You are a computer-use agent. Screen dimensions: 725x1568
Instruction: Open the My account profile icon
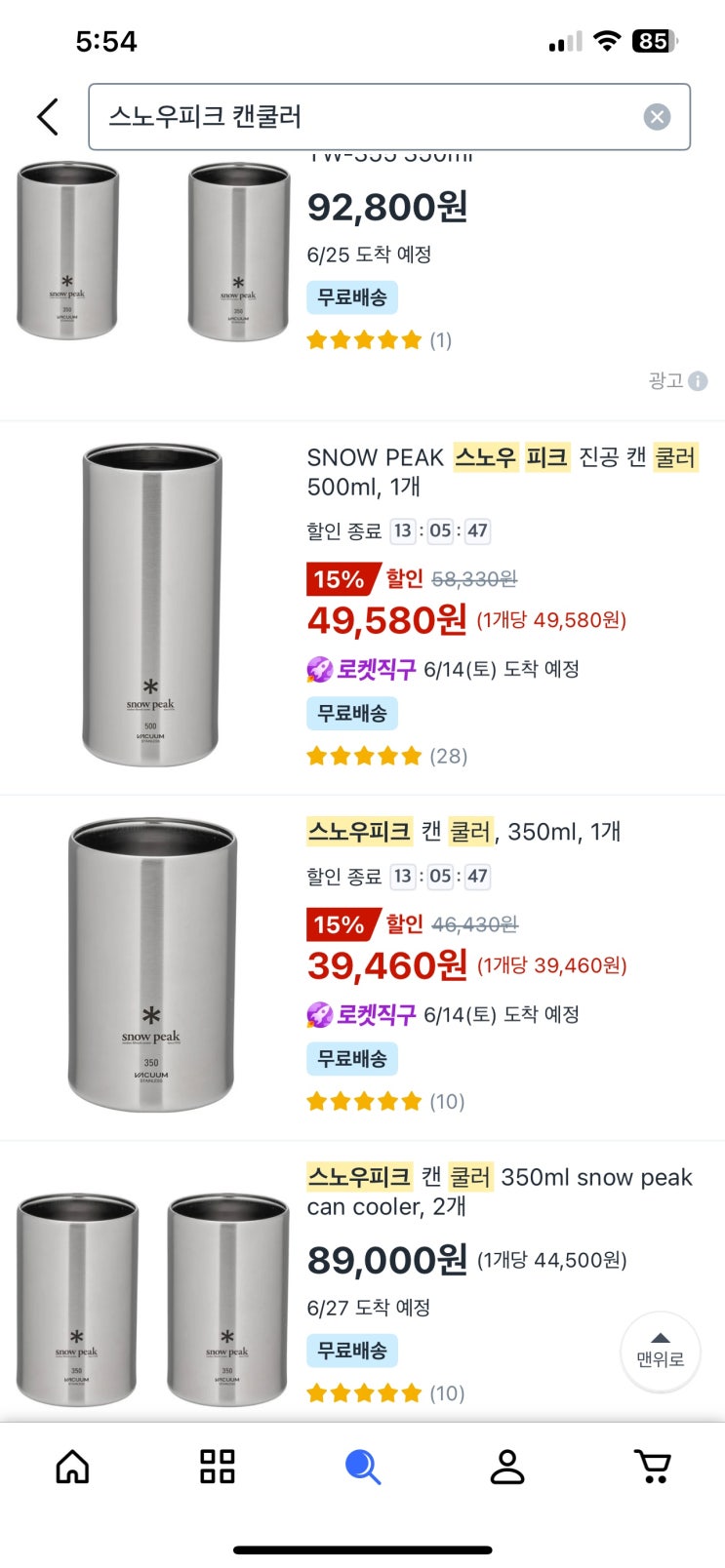coord(507,1467)
